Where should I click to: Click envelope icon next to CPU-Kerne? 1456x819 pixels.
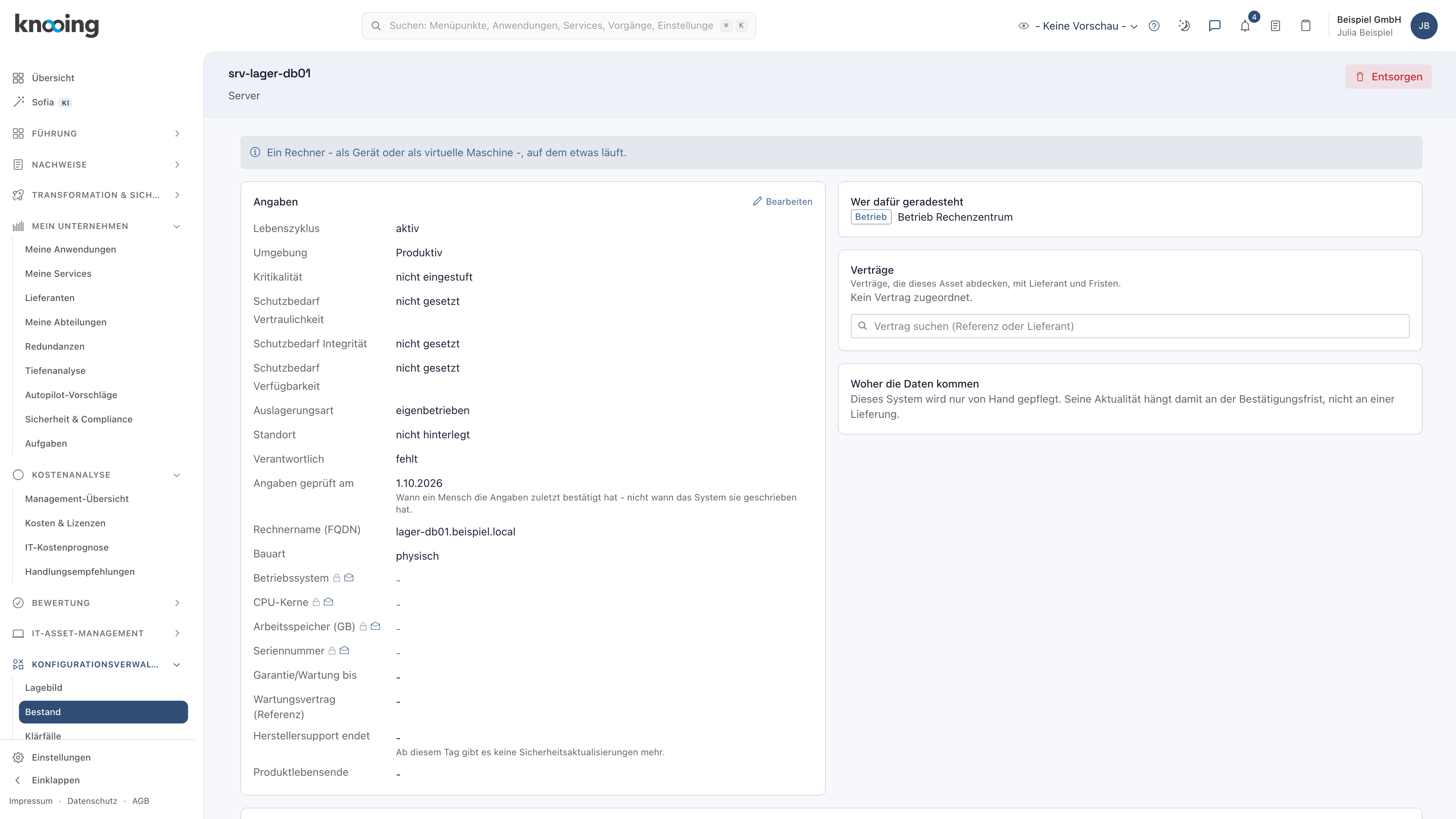click(328, 602)
